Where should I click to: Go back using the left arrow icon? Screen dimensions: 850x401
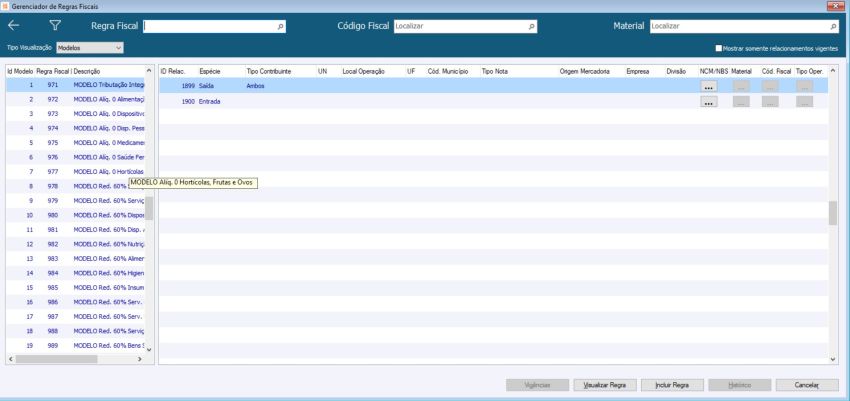[x=14, y=25]
